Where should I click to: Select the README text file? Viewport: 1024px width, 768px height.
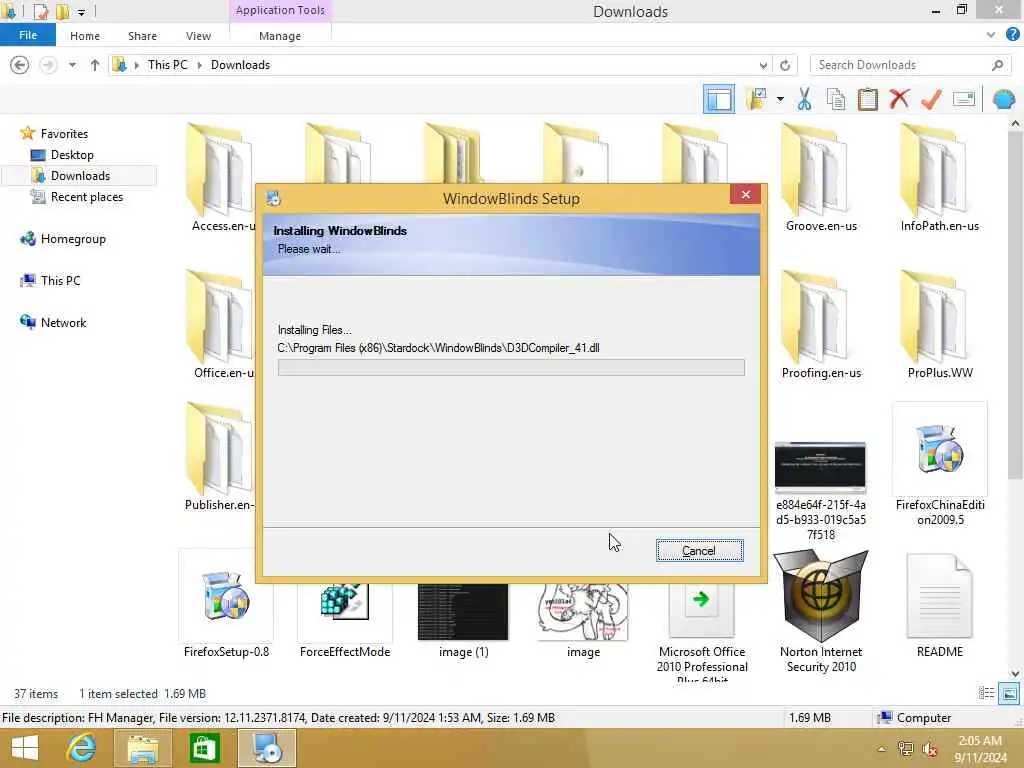tap(940, 604)
